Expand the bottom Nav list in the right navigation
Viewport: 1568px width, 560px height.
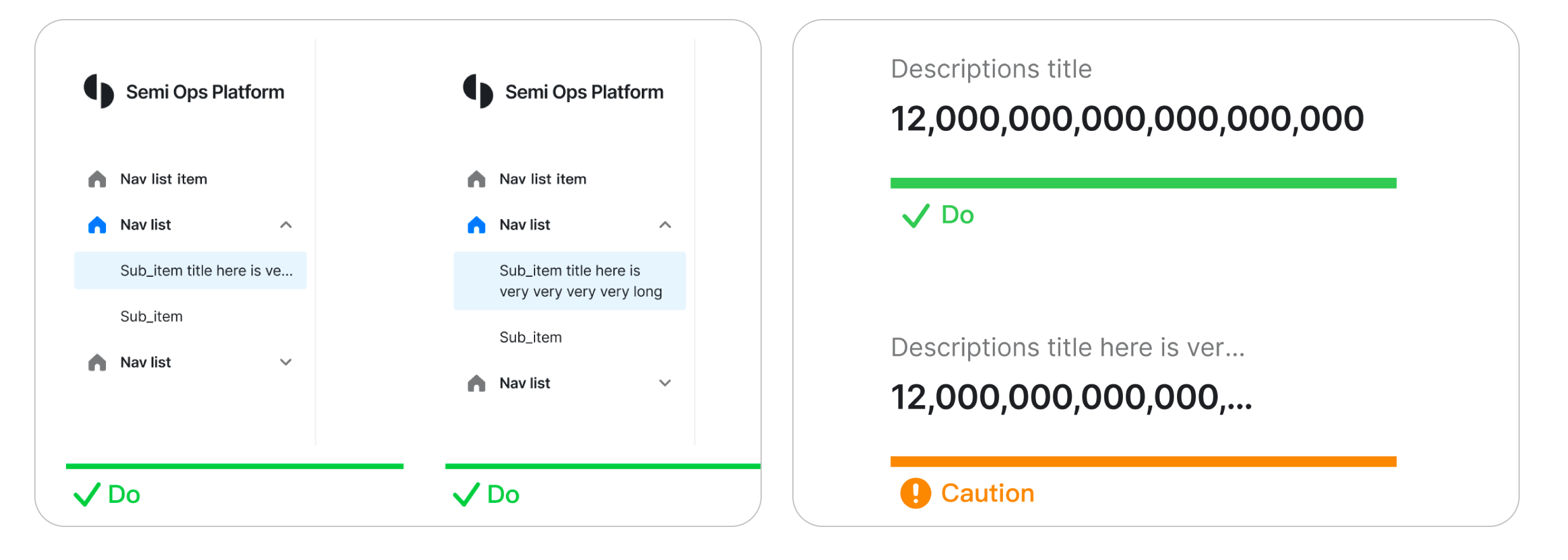(665, 383)
